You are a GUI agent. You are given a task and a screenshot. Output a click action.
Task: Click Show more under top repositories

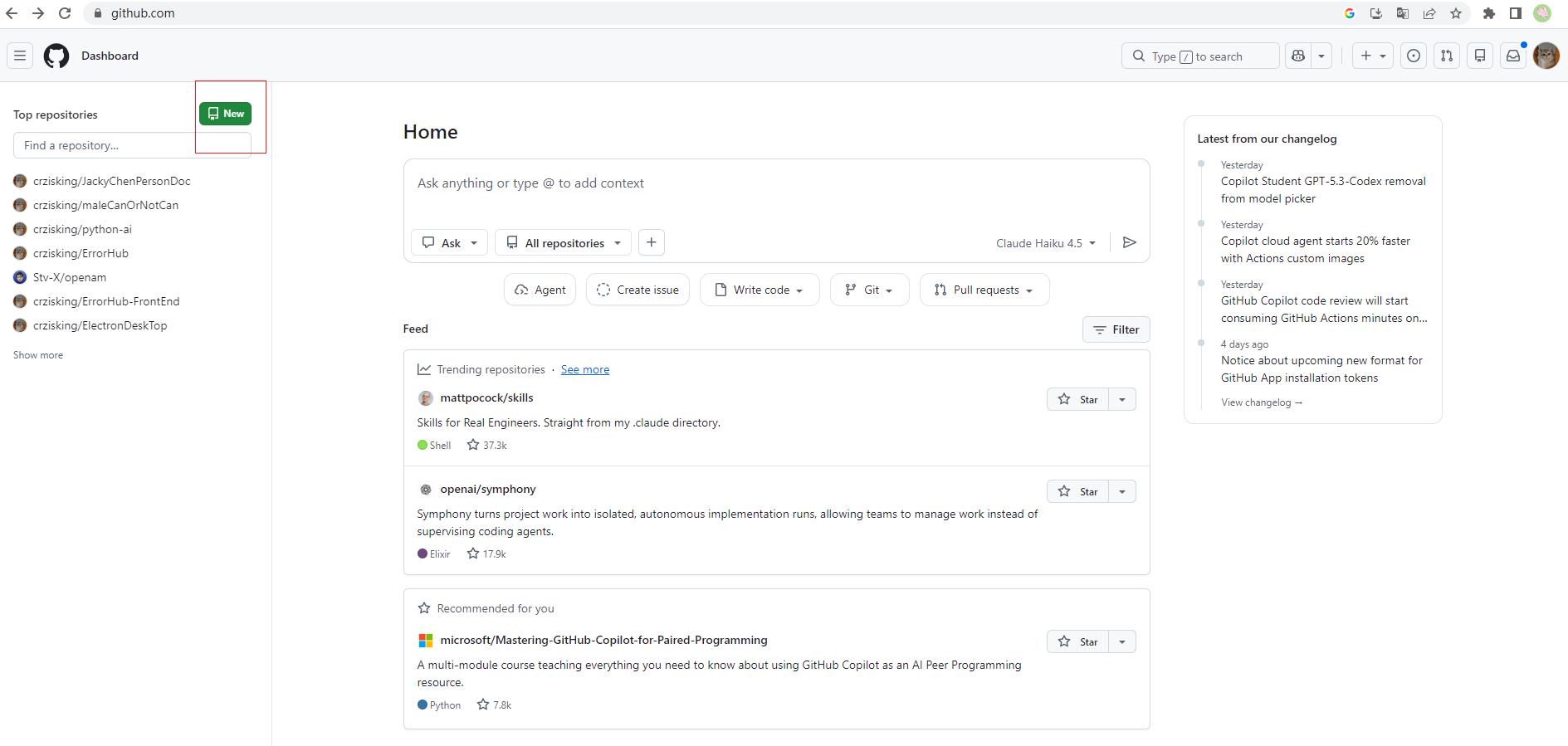(x=38, y=355)
